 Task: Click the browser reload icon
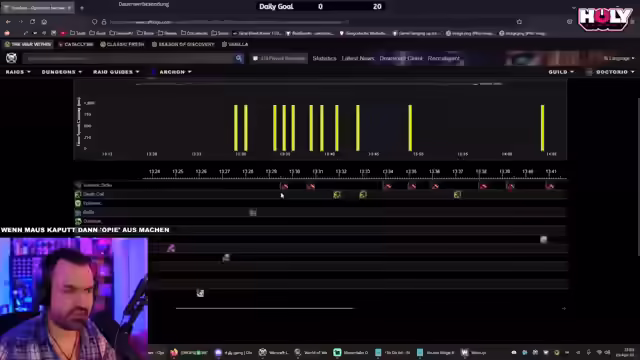(32, 22)
